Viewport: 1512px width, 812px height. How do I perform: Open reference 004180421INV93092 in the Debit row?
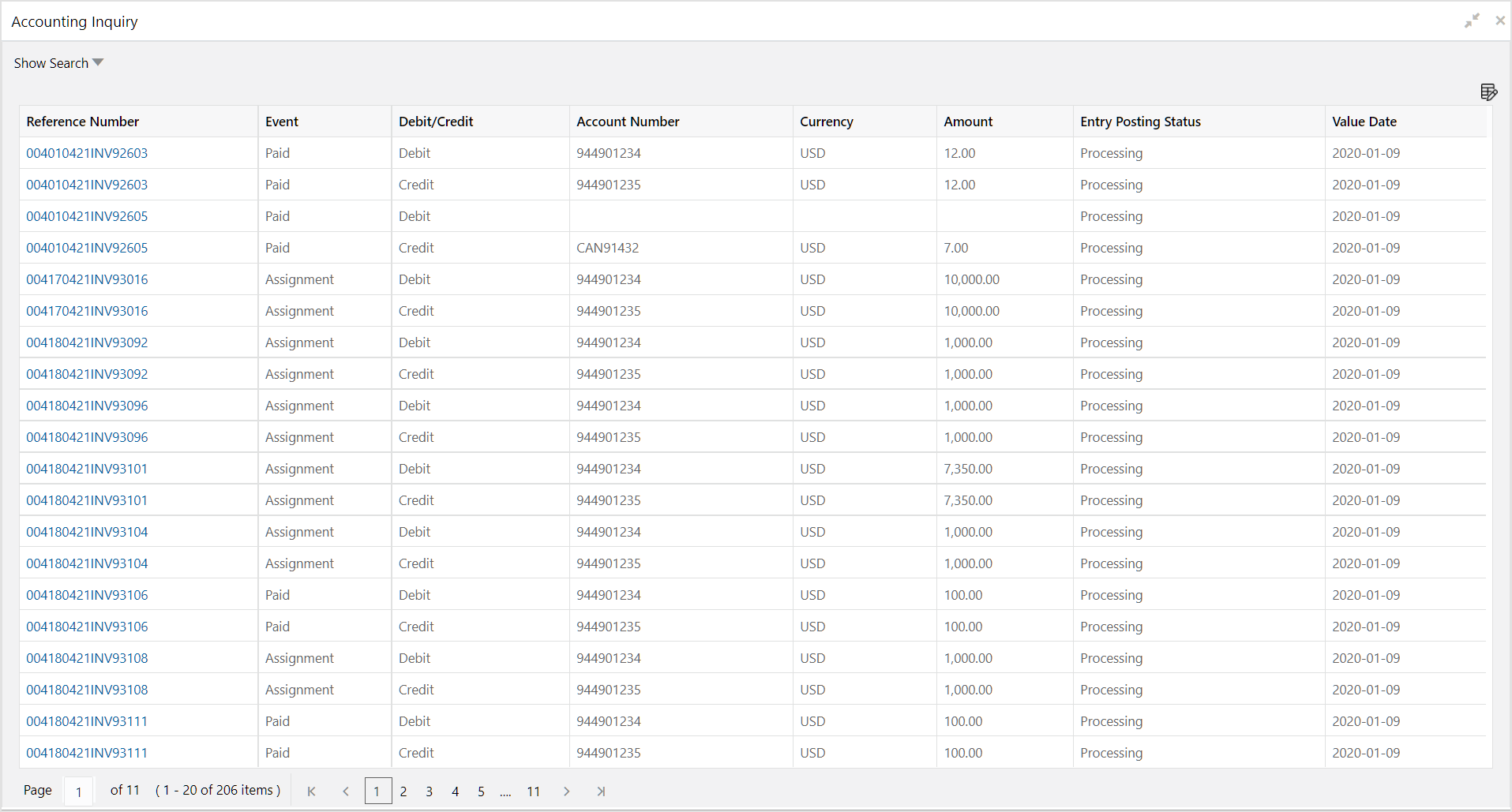(87, 342)
